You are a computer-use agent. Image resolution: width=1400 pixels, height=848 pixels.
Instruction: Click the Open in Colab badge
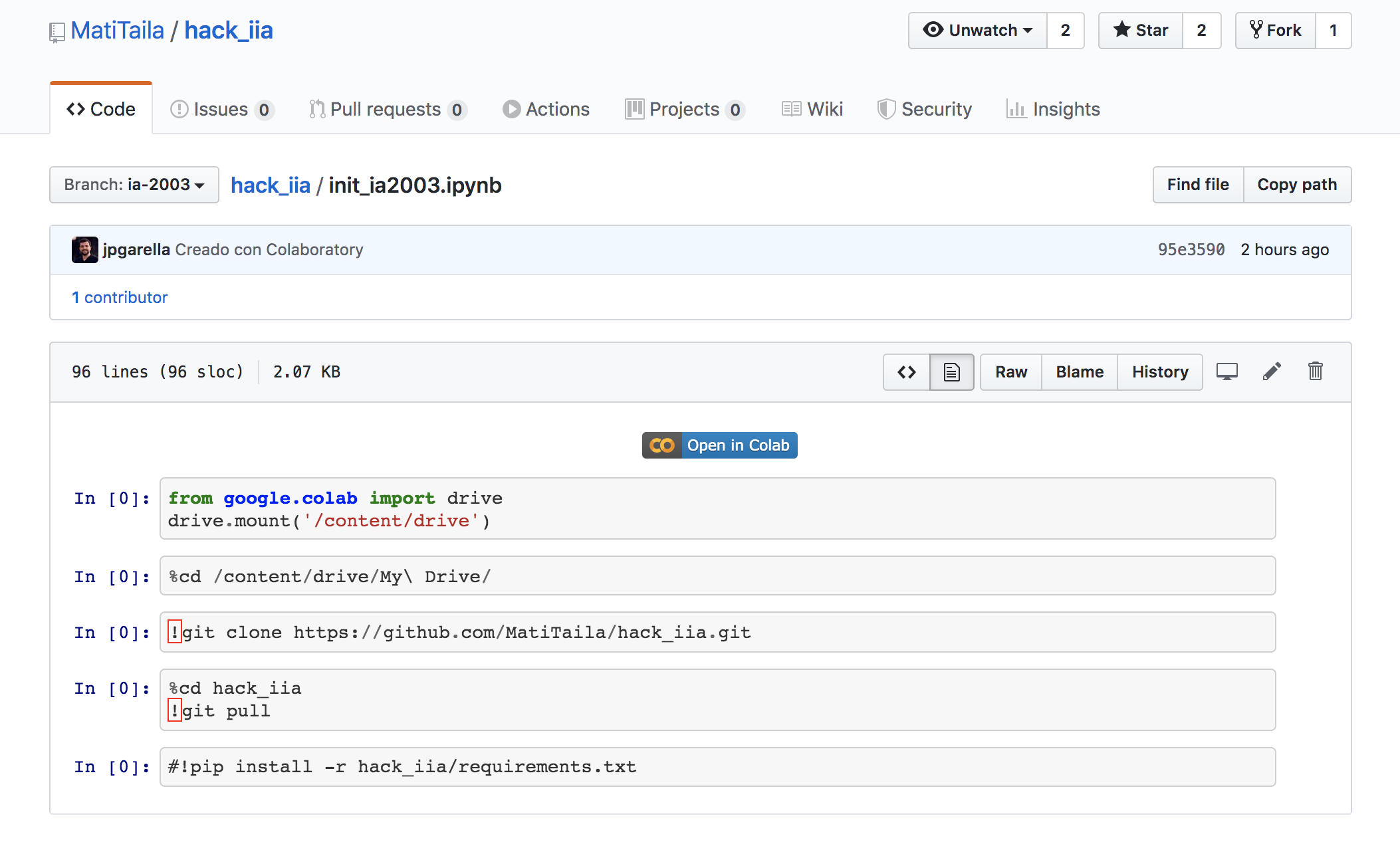(x=719, y=445)
